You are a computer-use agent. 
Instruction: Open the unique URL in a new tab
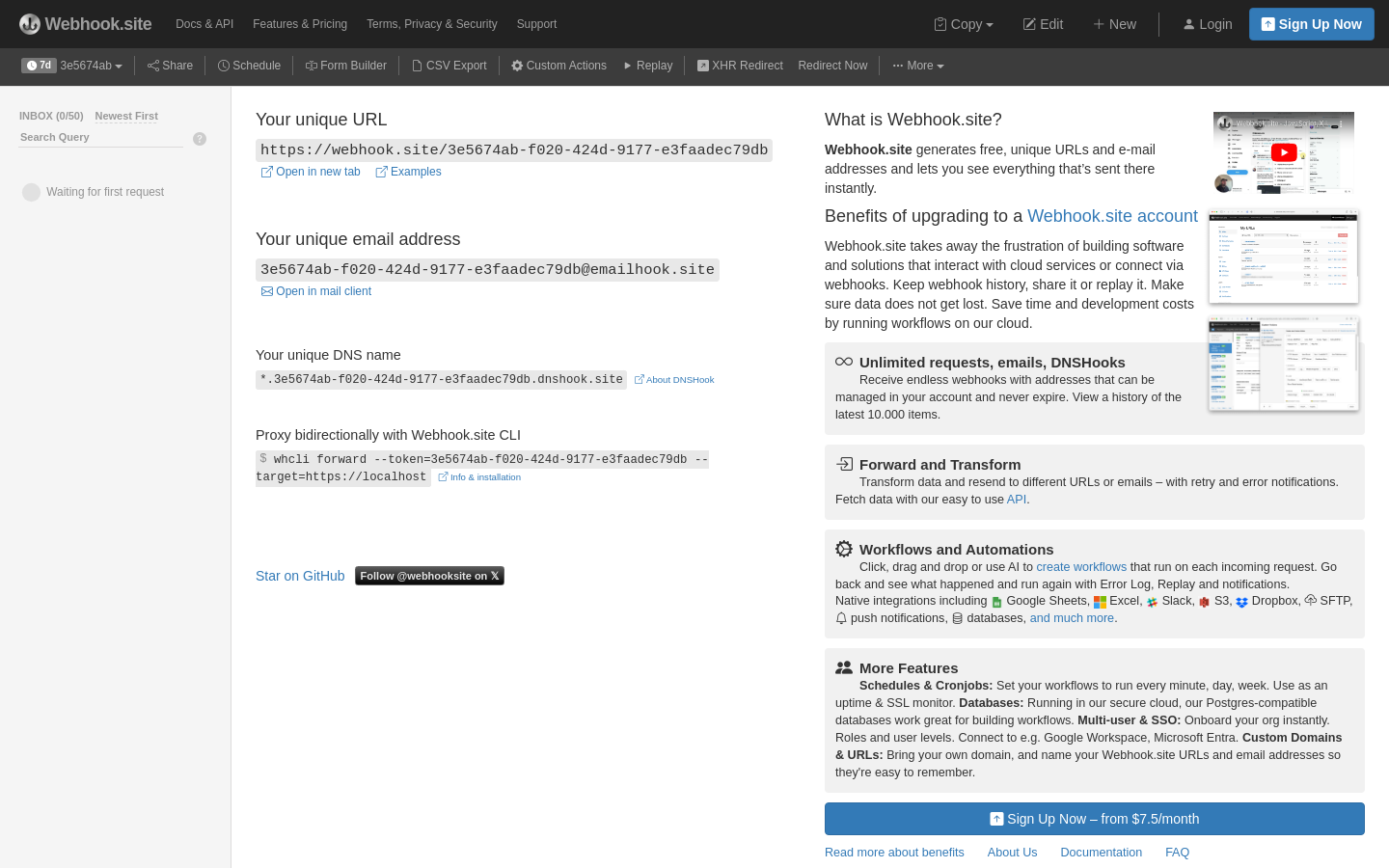[310, 171]
